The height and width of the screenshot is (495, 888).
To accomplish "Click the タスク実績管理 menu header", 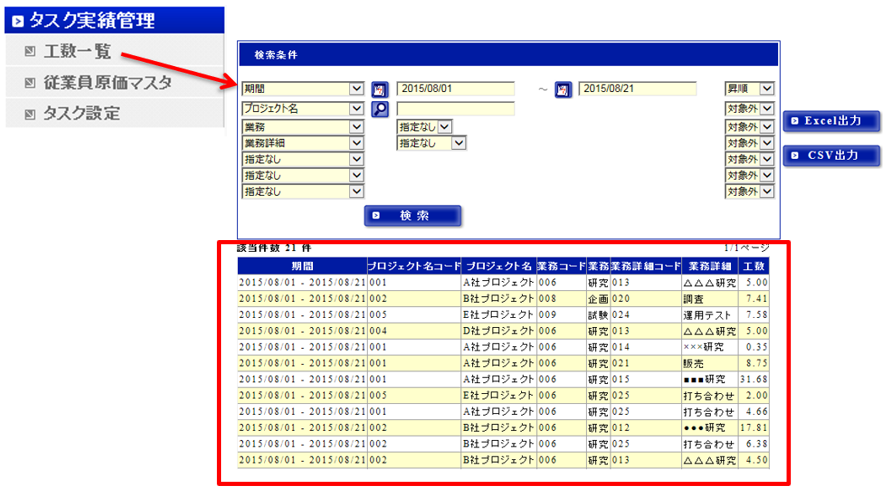I will pos(114,20).
